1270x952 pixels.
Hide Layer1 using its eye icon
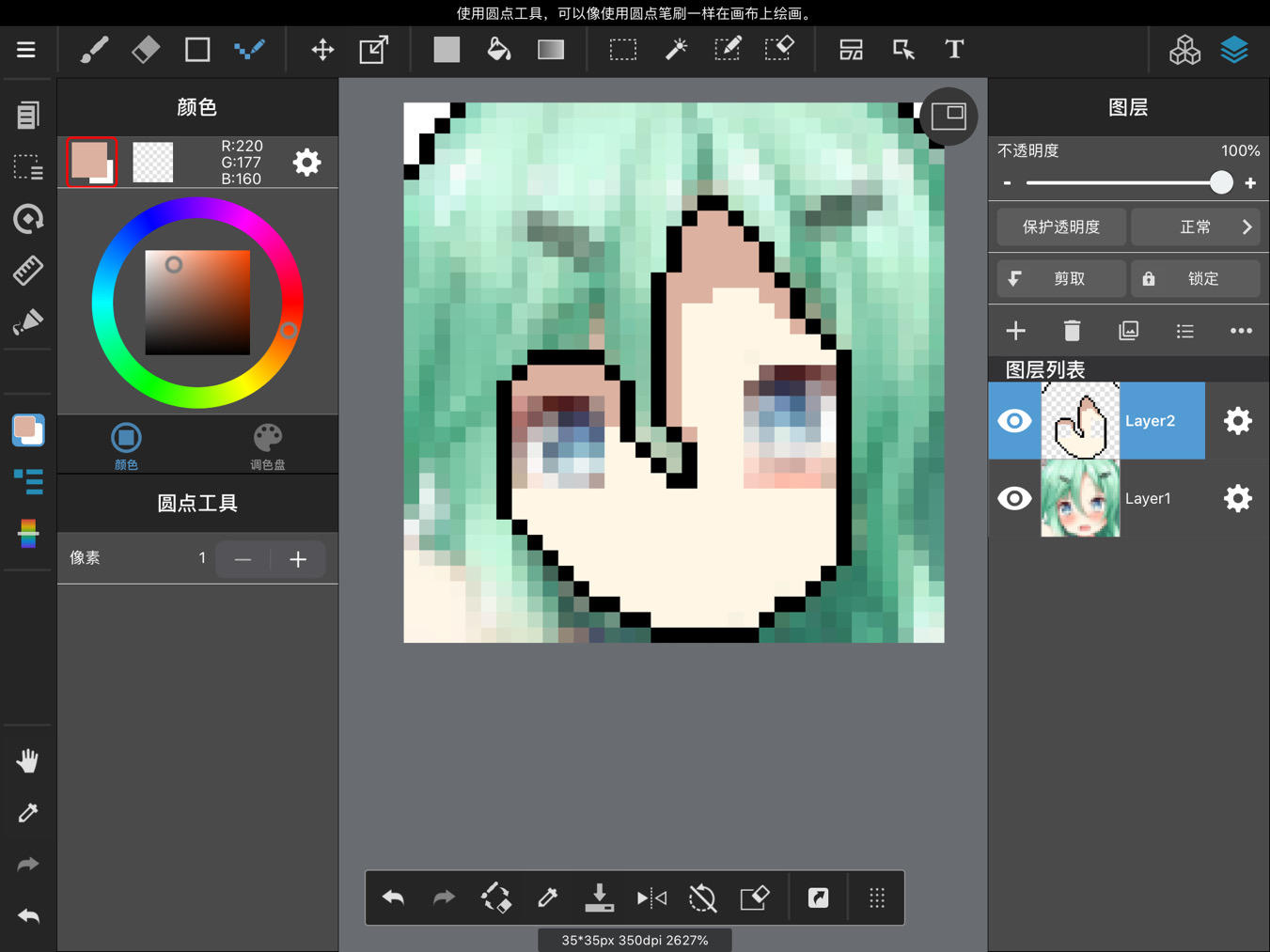[1014, 498]
